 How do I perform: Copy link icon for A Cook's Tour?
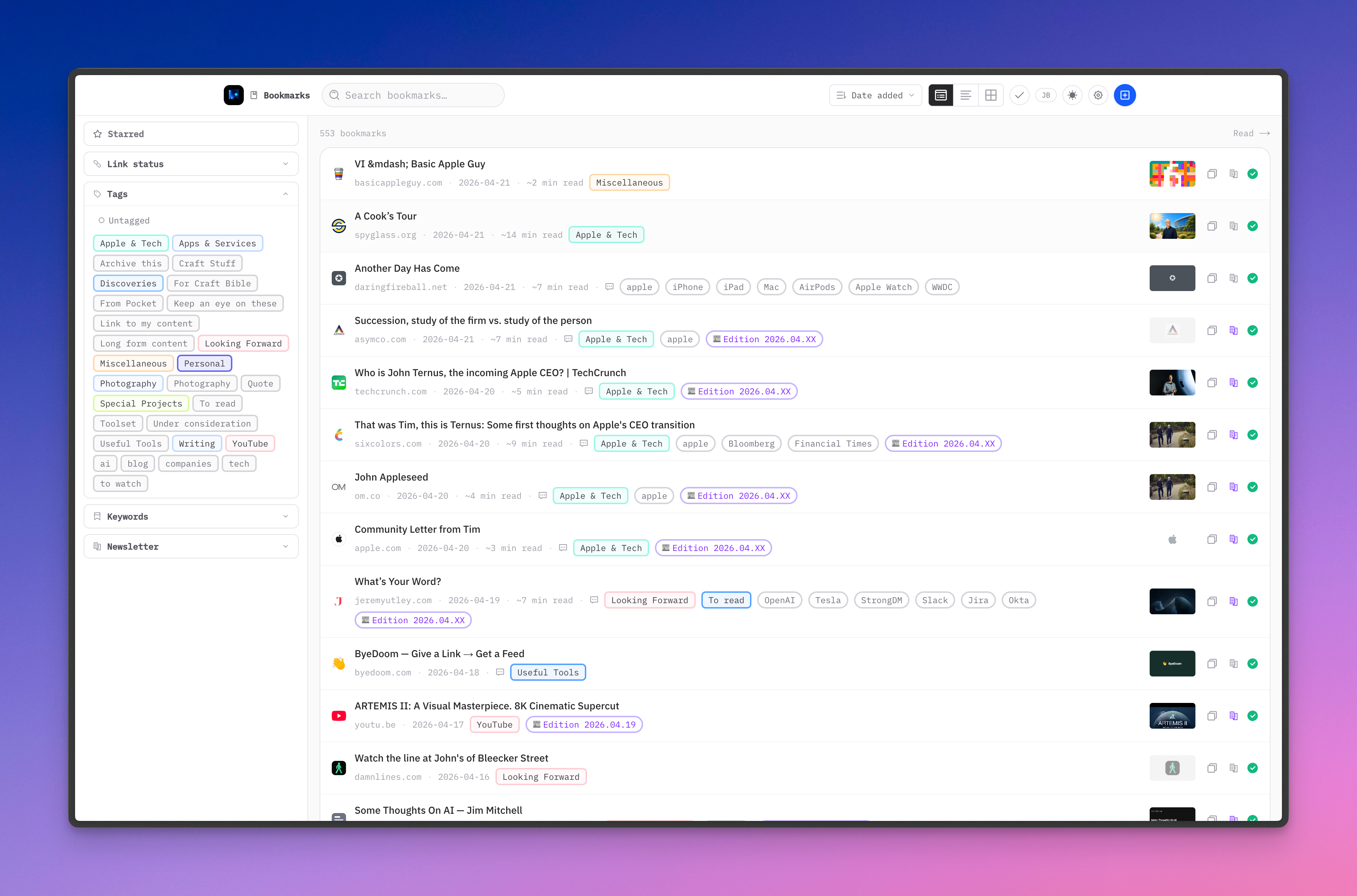[x=1212, y=226]
